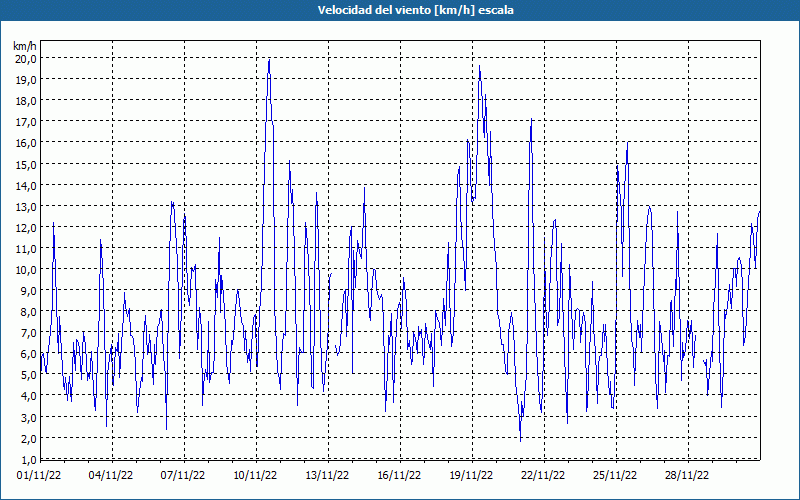Click the chart title 'Velocidad del viento [km/h] escala'
Screen dimensions: 800x500
415,10
